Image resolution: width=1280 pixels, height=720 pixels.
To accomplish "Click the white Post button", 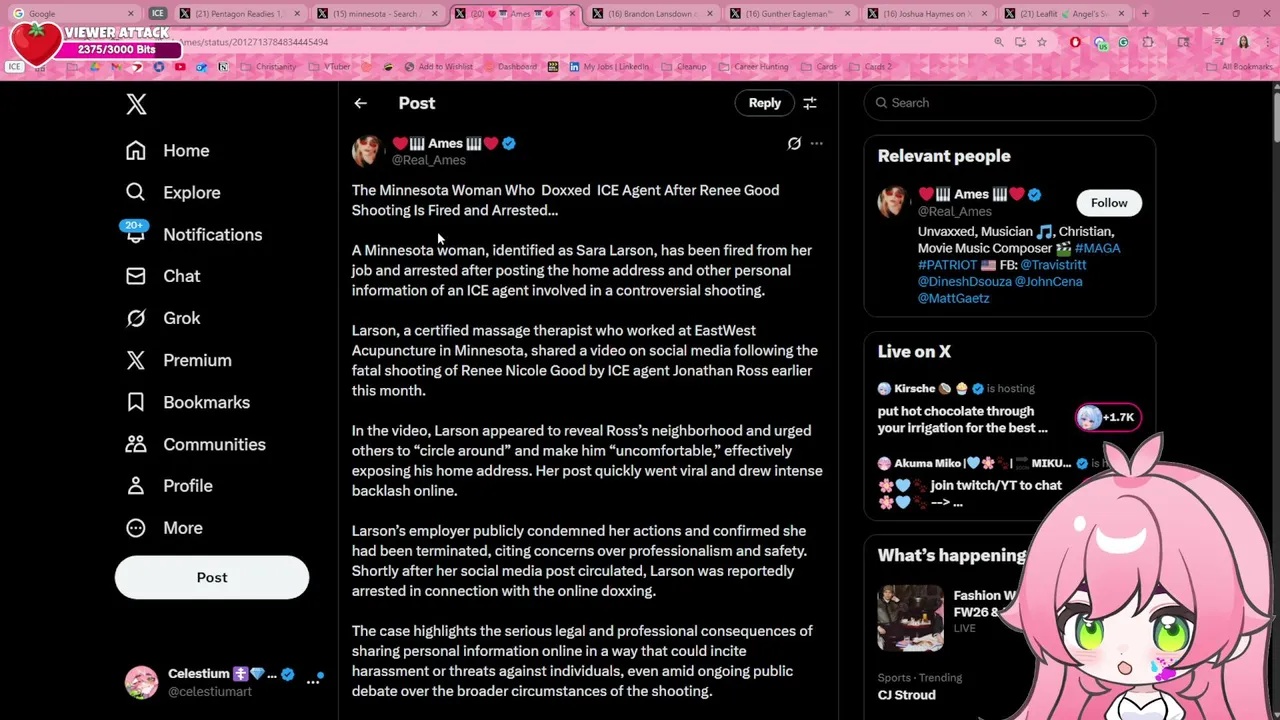I will click(212, 578).
